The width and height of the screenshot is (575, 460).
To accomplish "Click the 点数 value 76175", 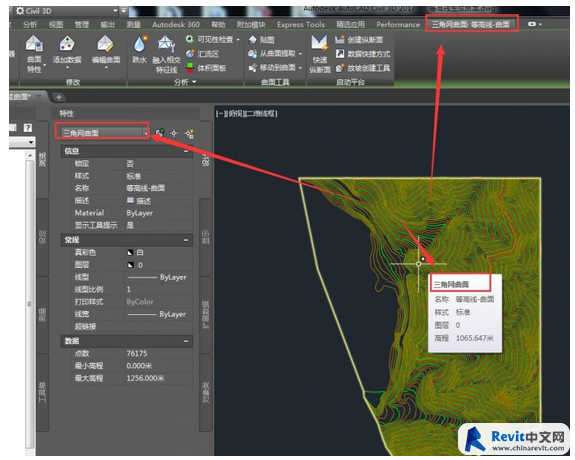I will tap(137, 353).
